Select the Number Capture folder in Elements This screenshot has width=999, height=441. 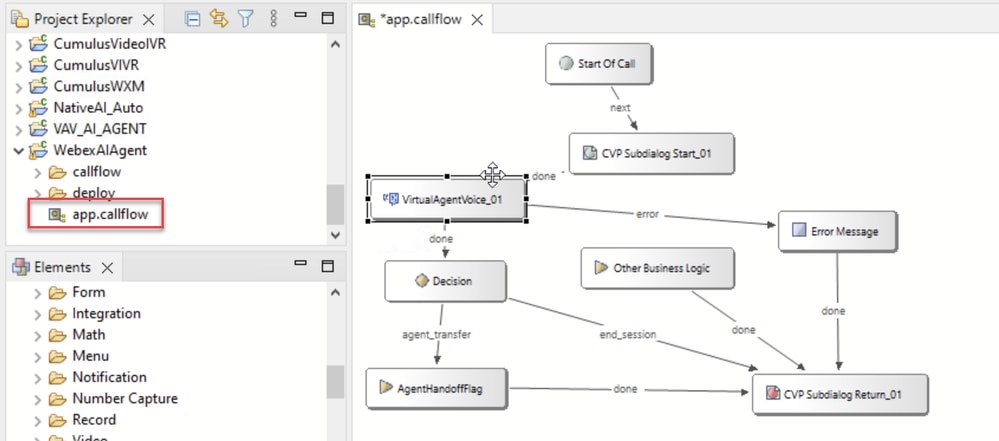125,398
